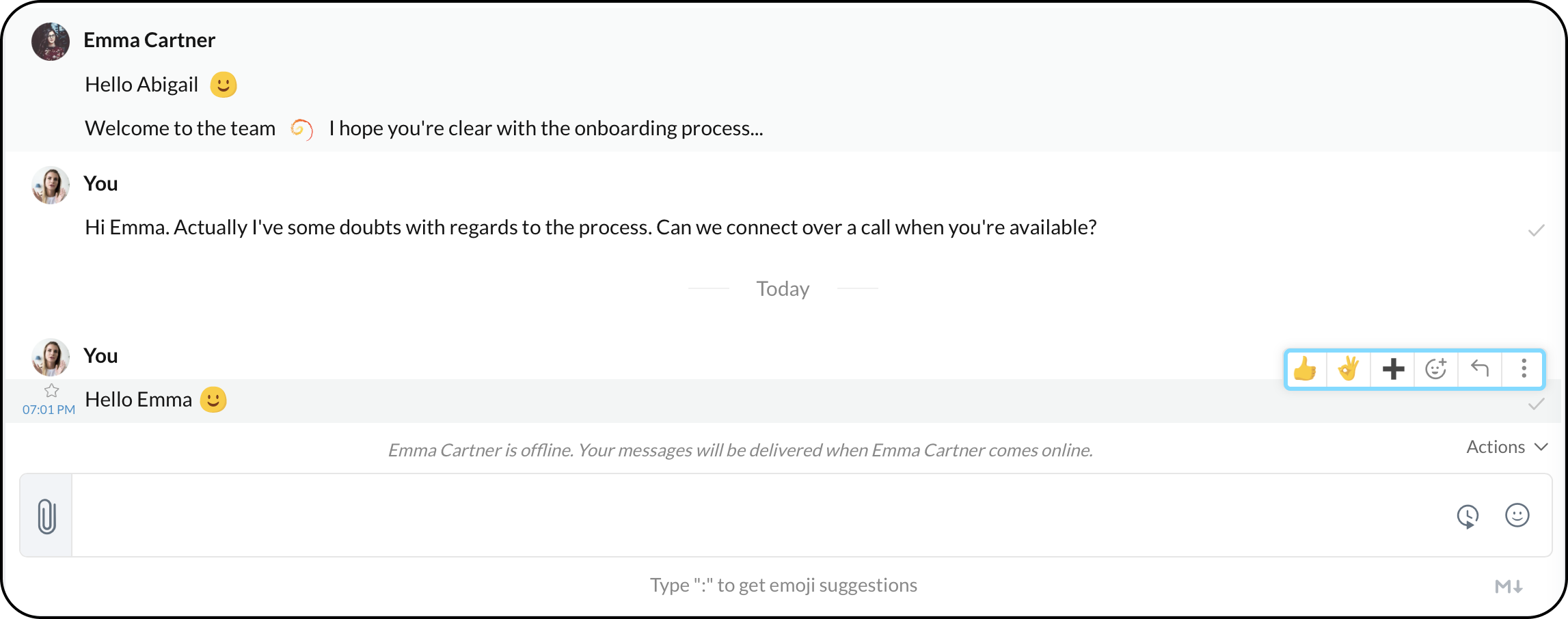This screenshot has height=619, width=1568.
Task: Reply to the Hello Emma message
Action: [1480, 369]
